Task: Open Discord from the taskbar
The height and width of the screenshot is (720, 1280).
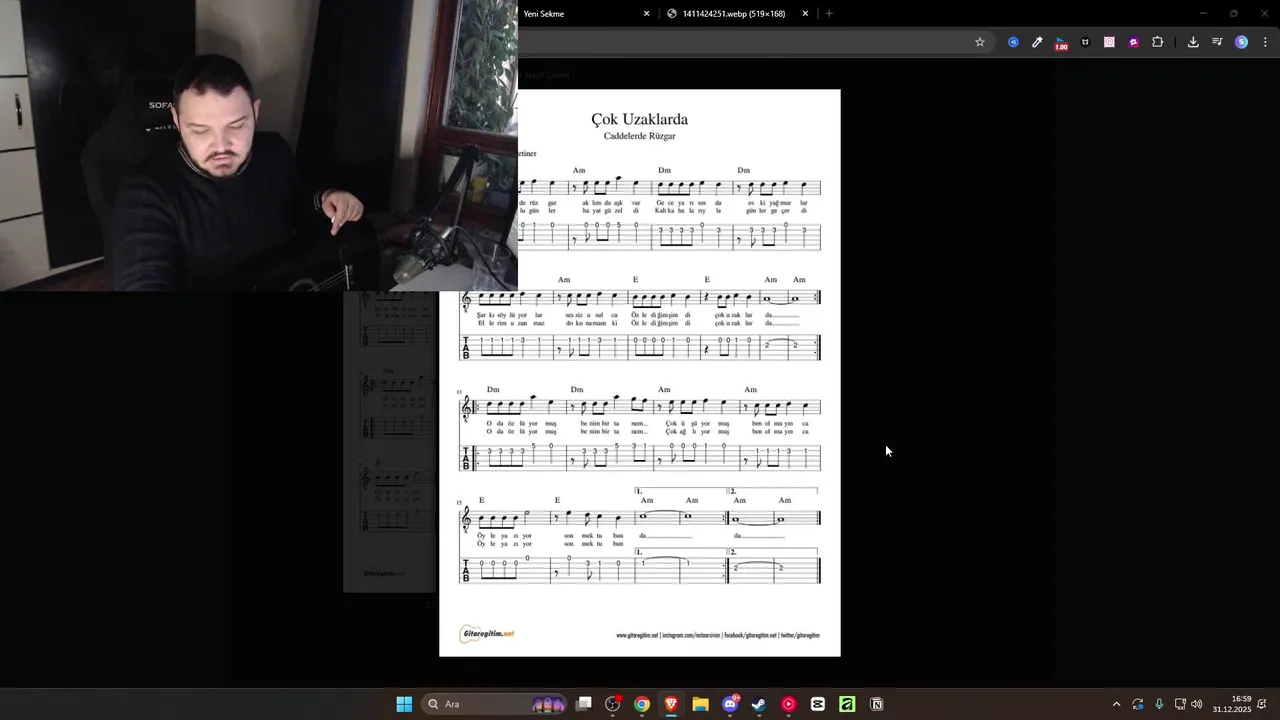Action: click(730, 704)
